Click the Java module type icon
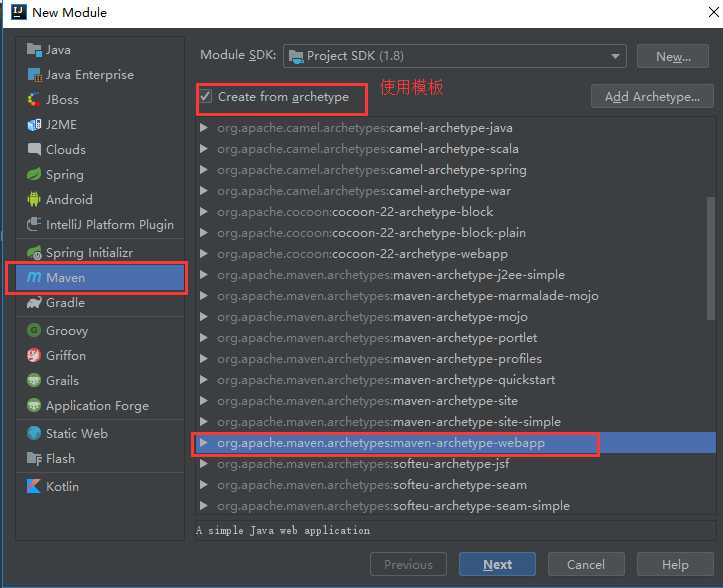The width and height of the screenshot is (723, 588). (35, 49)
